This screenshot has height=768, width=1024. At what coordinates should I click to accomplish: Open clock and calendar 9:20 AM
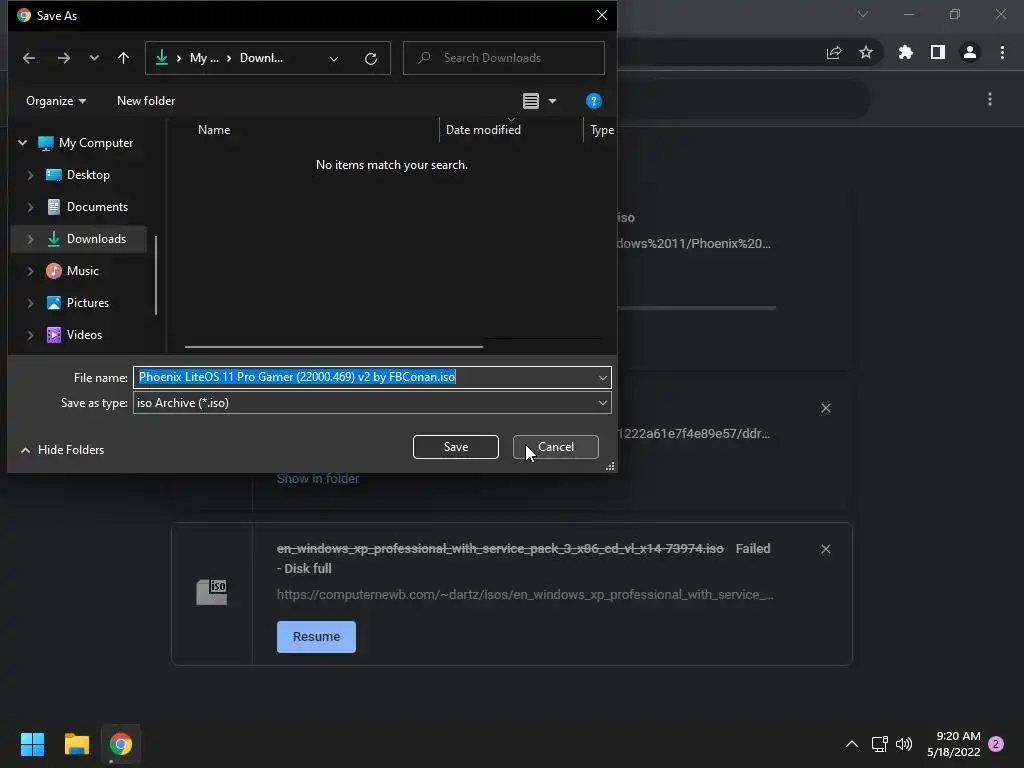[x=953, y=744]
